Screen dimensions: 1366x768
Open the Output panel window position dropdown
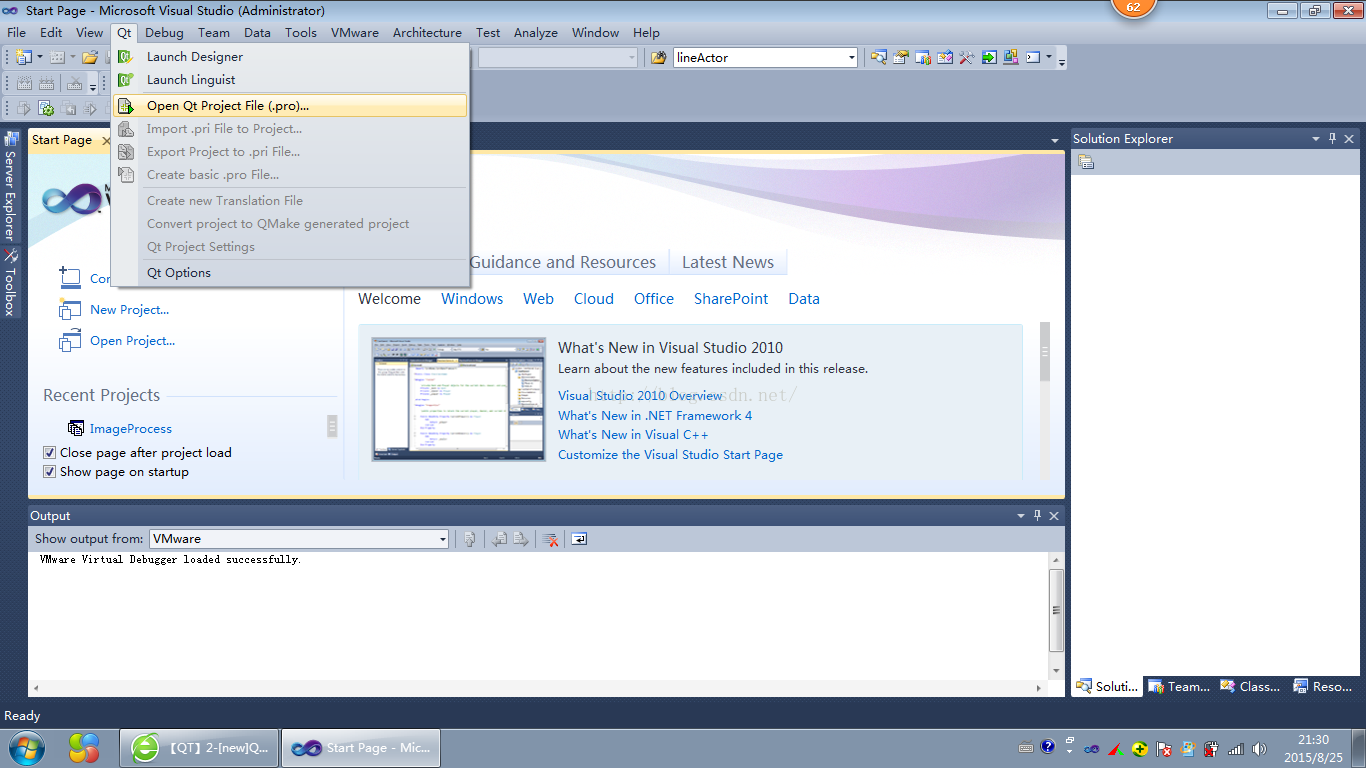click(1020, 516)
